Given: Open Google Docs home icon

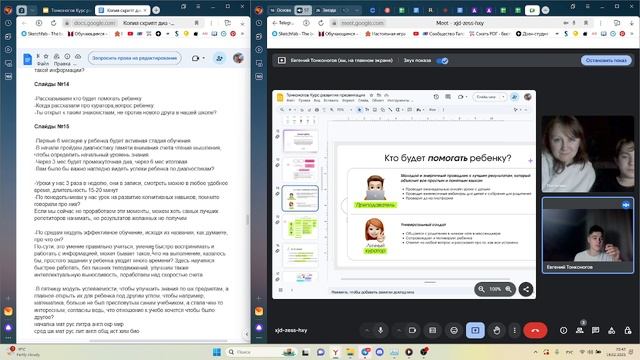Looking at the screenshot, I should 27,60.
